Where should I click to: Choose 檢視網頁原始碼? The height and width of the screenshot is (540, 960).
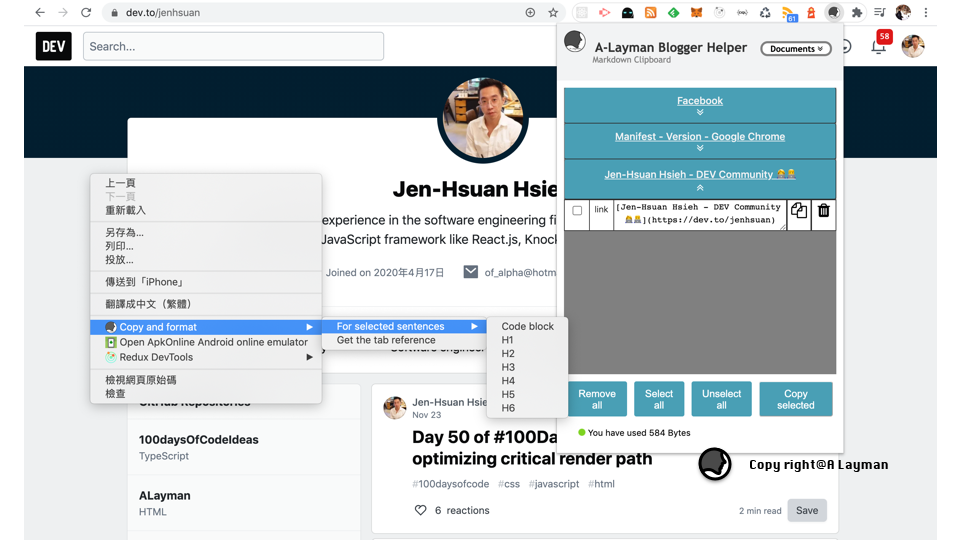pyautogui.click(x=206, y=380)
